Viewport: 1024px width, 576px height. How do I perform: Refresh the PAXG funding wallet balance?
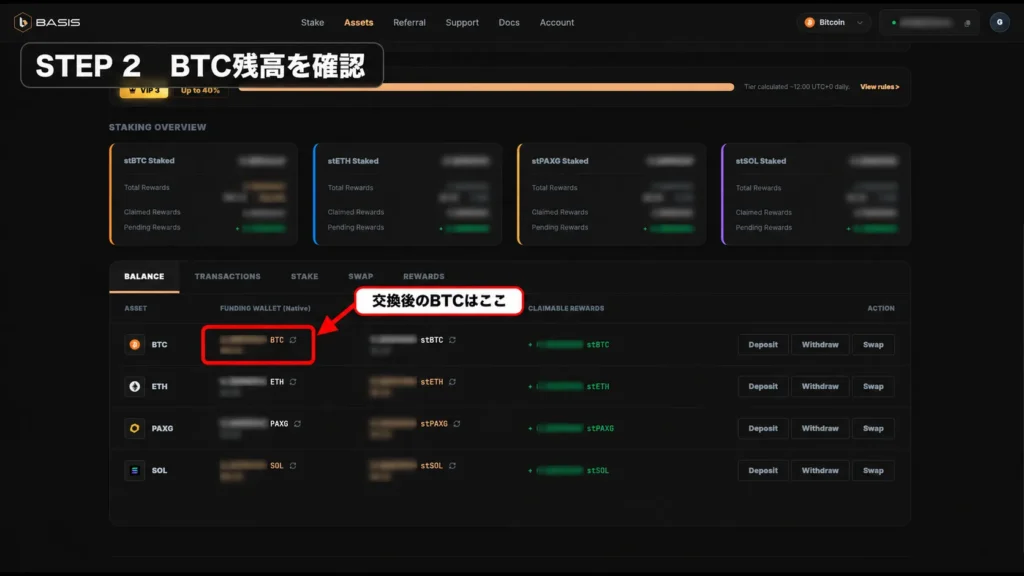tap(297, 423)
